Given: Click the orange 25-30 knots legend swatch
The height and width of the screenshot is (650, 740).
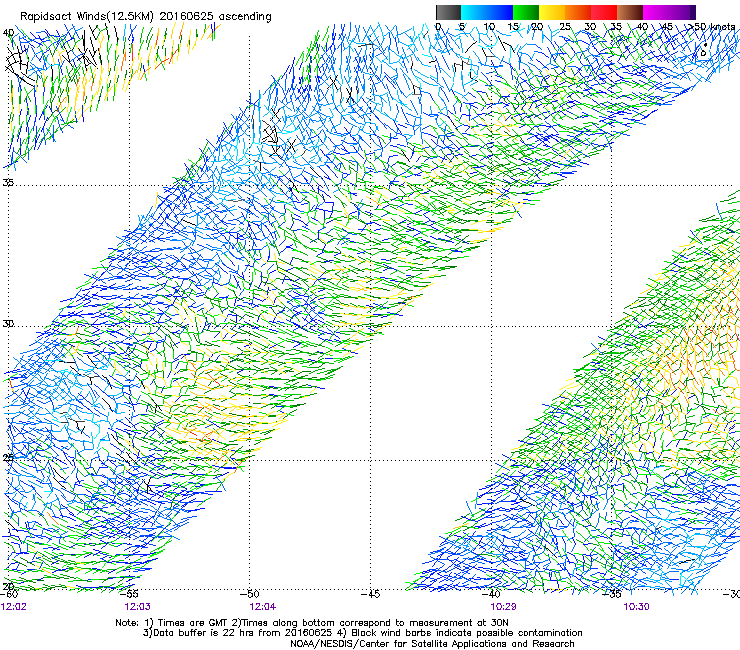Looking at the screenshot, I should click(578, 12).
